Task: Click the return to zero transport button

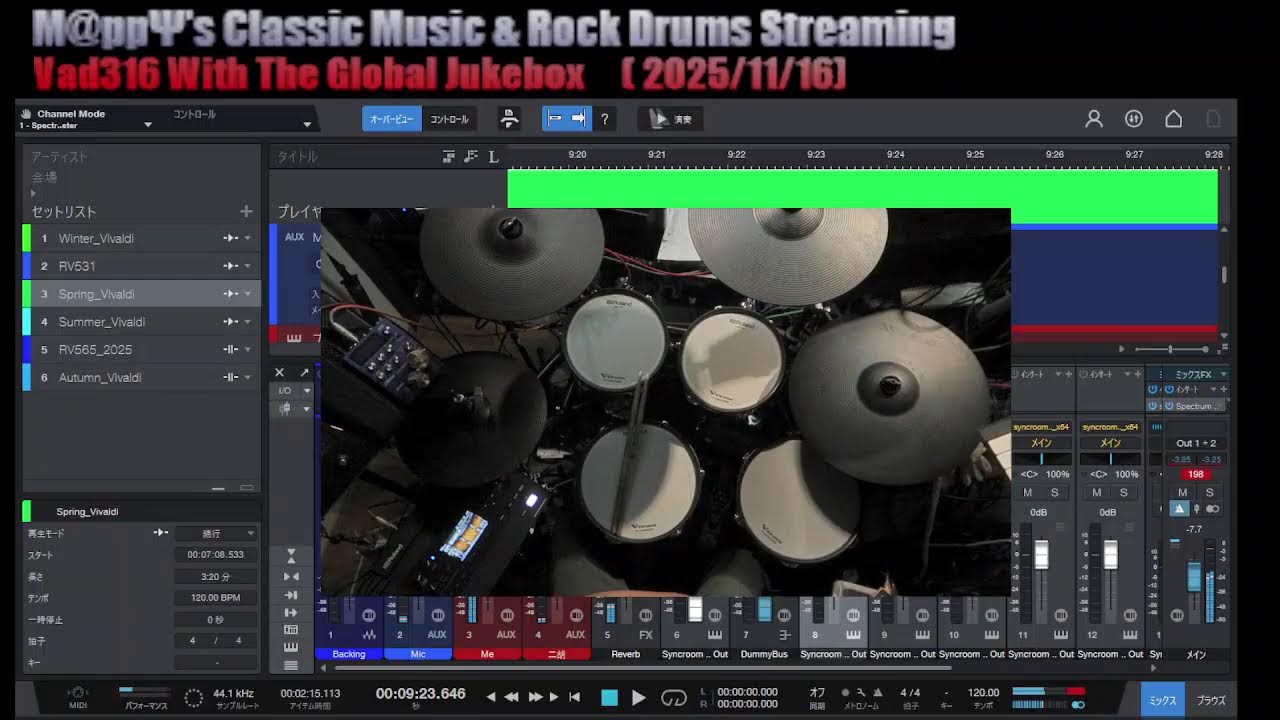Action: (x=574, y=697)
